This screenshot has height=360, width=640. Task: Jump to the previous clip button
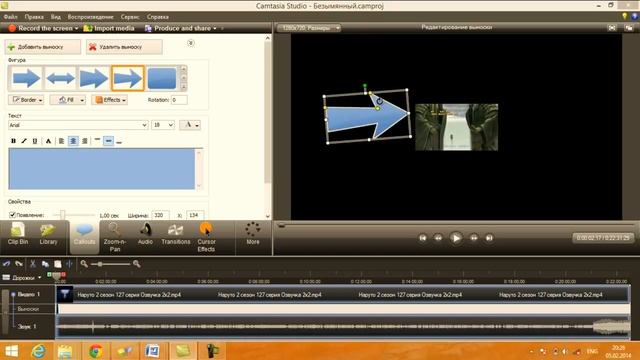click(x=422, y=238)
